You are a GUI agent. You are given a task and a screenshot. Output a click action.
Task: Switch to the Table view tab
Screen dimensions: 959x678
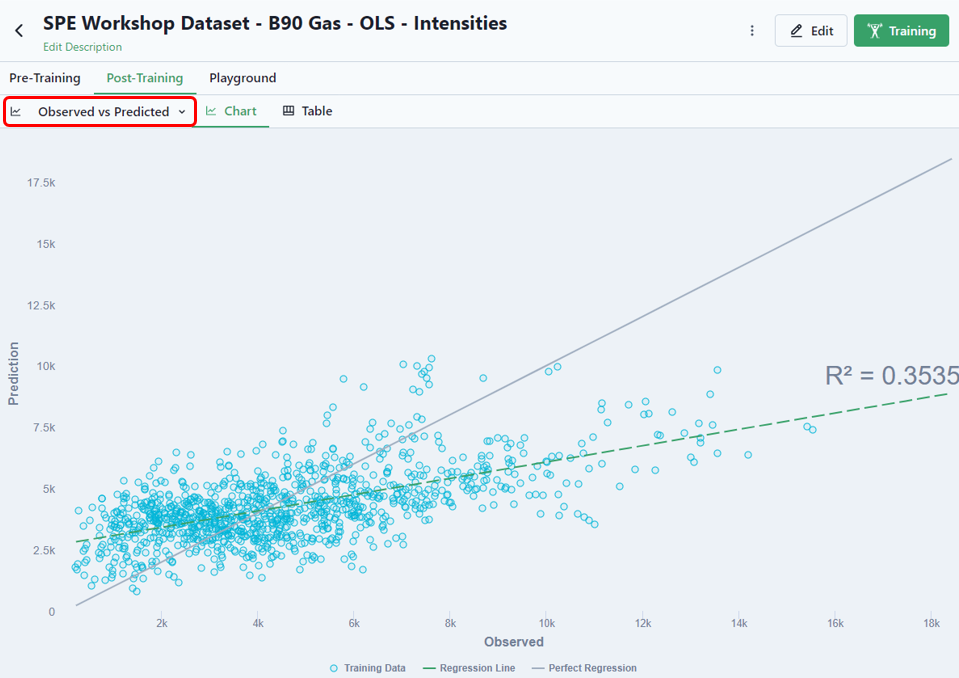click(308, 111)
